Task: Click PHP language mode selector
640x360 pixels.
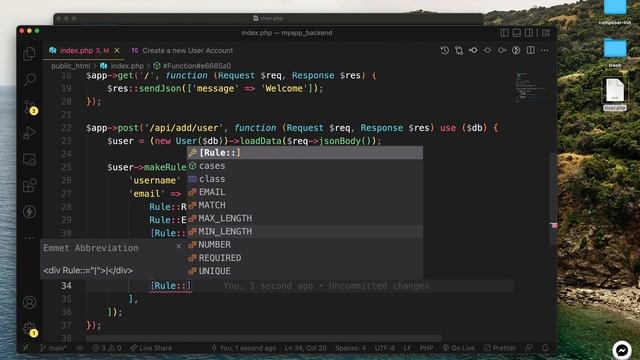Action: [427, 348]
